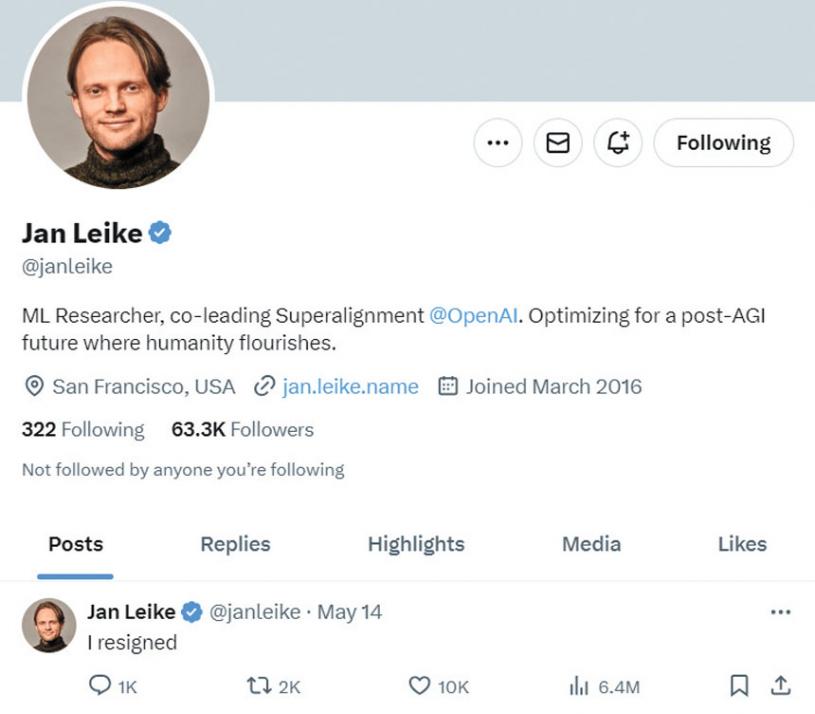Share the "I resigned" post

click(x=781, y=686)
